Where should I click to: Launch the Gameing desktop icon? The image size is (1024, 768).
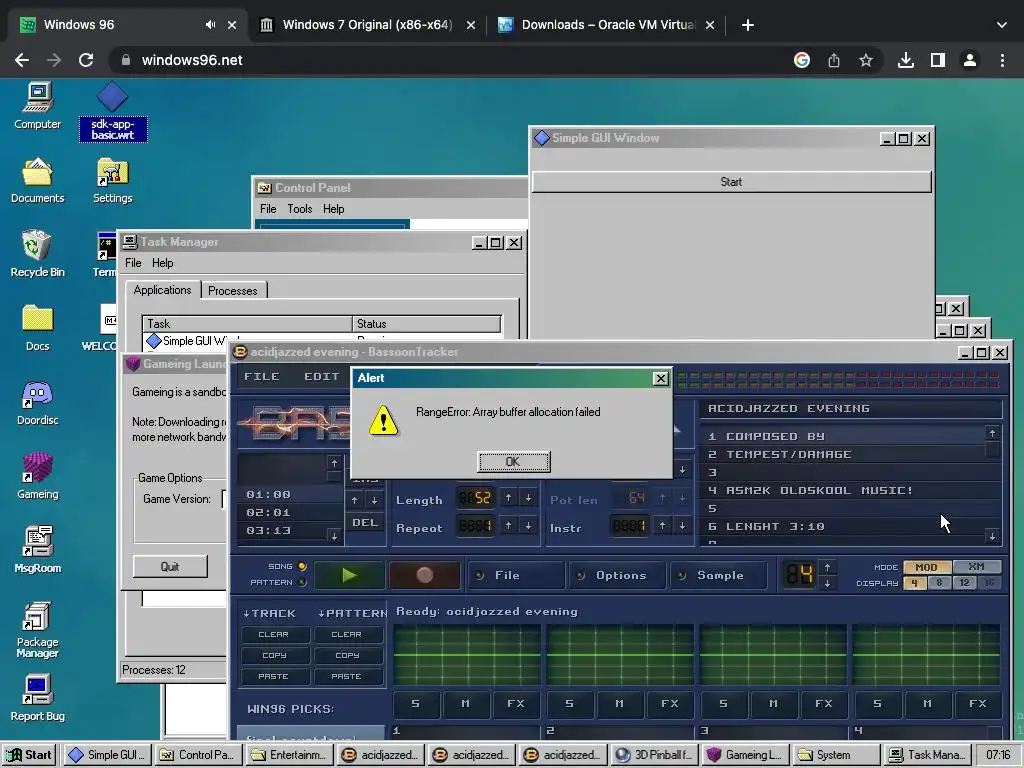tap(37, 476)
